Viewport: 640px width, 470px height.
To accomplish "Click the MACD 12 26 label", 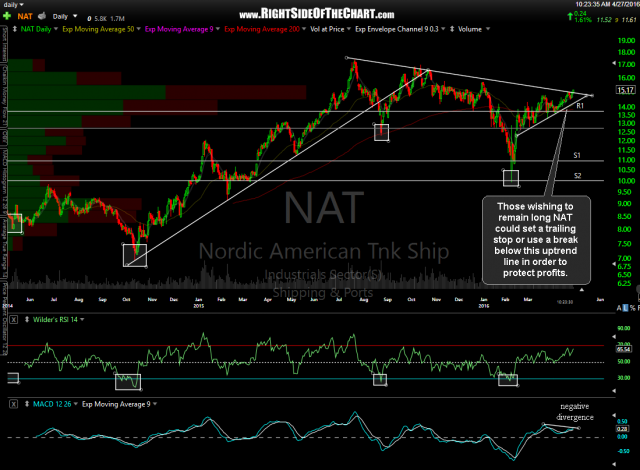I will pos(52,404).
